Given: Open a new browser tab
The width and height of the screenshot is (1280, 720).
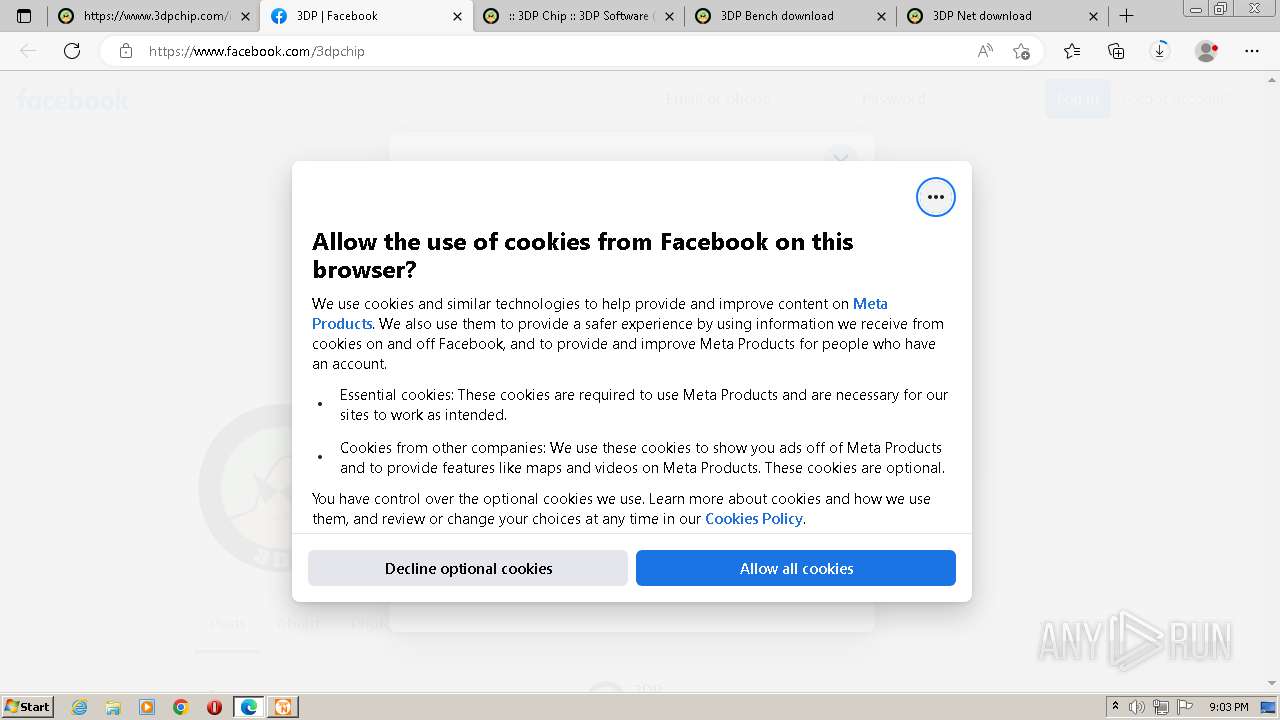Looking at the screenshot, I should click(x=1126, y=16).
